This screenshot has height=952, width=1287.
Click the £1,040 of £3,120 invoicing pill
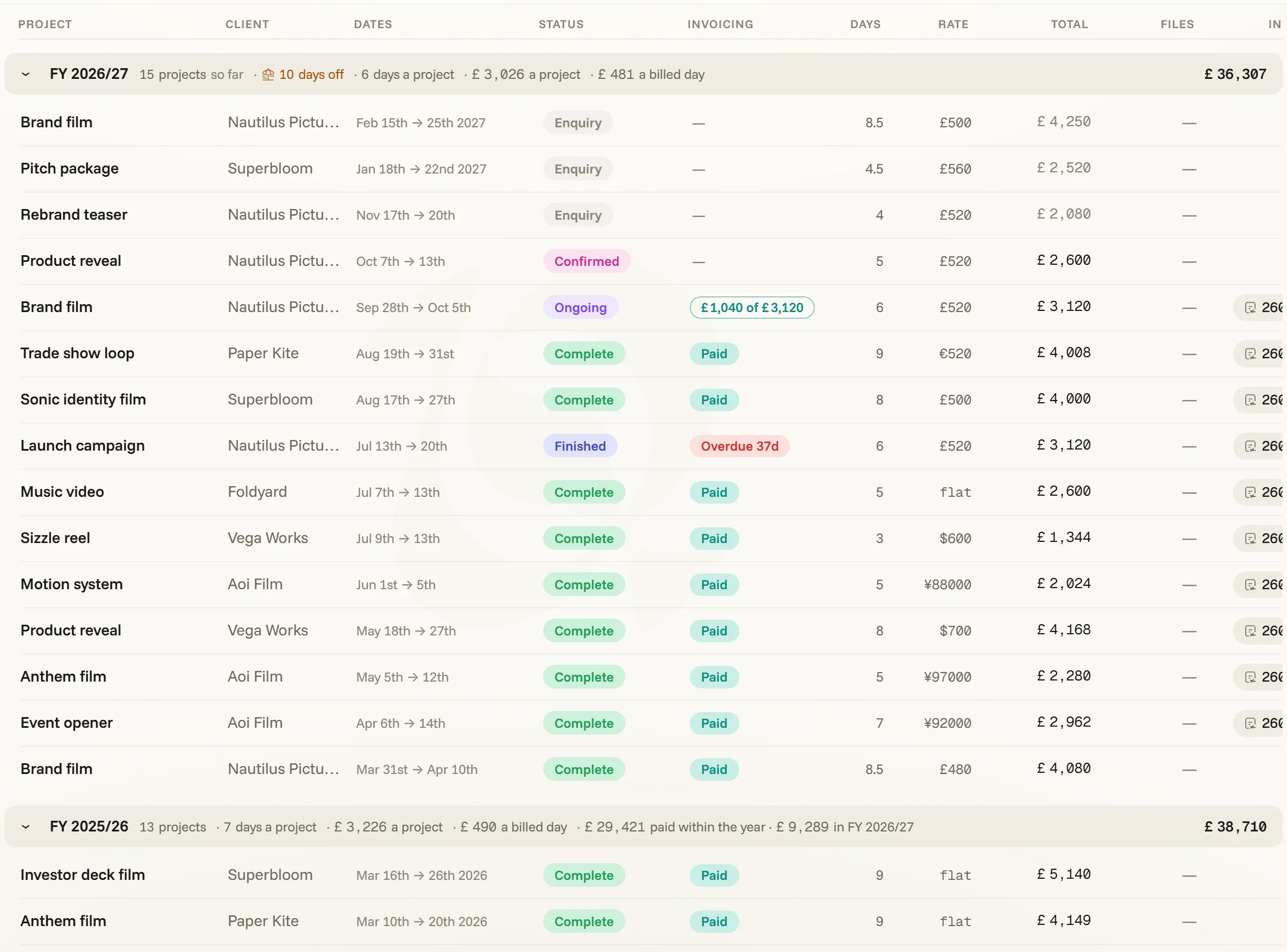point(752,308)
